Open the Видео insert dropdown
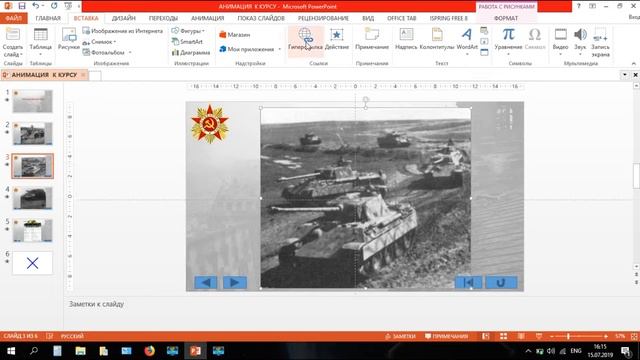The height and width of the screenshot is (360, 640). click(560, 42)
